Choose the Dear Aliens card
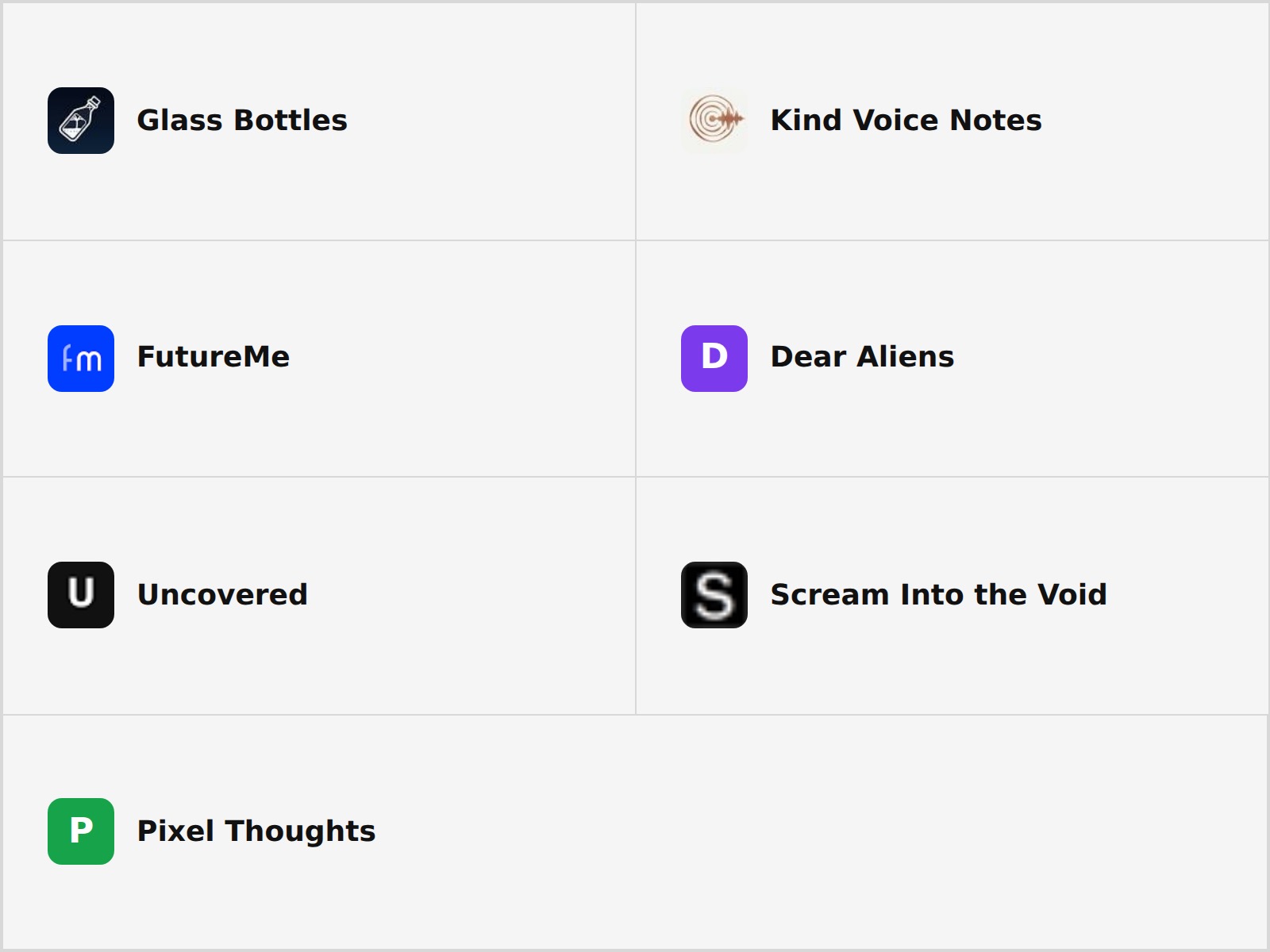The height and width of the screenshot is (952, 1270). coord(952,359)
